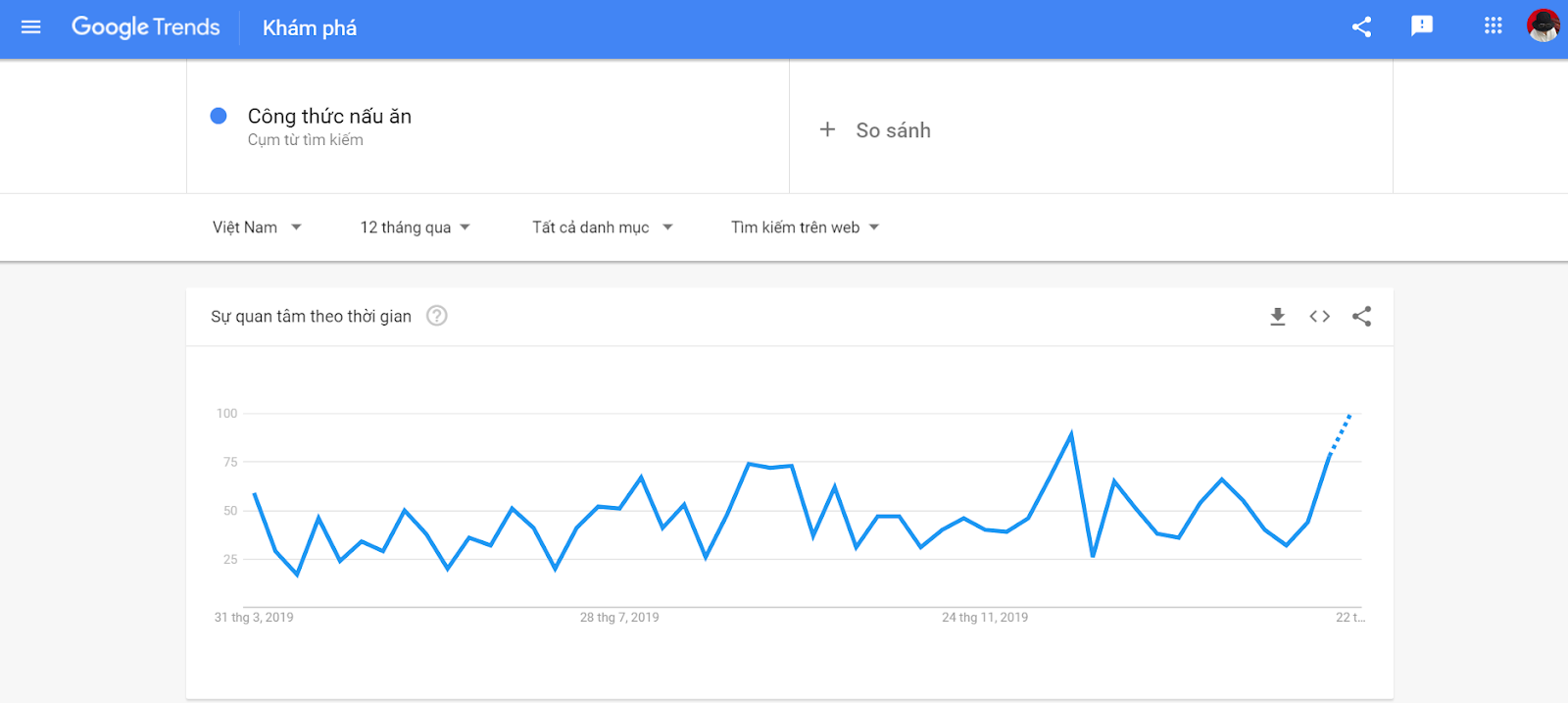Viewport: 1568px width, 703px height.
Task: Open help for 'Sự quan tâm theo thời gian'
Action: tap(437, 316)
